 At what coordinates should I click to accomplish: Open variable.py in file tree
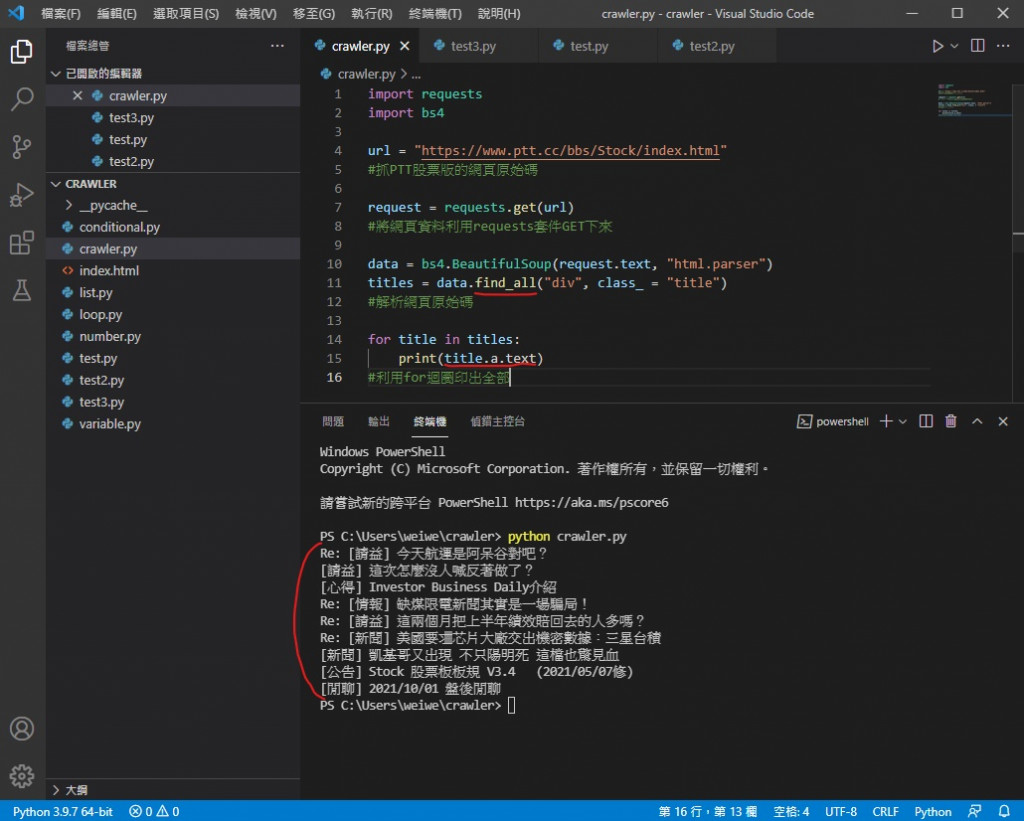coord(173,423)
